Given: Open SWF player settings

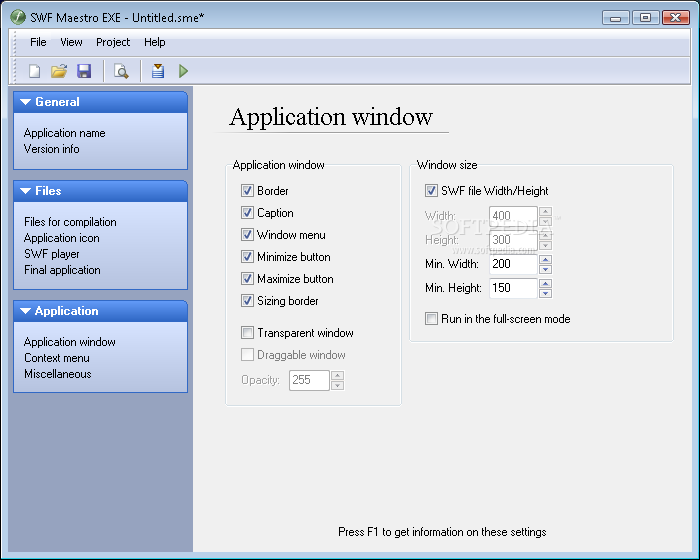Looking at the screenshot, I should point(52,254).
